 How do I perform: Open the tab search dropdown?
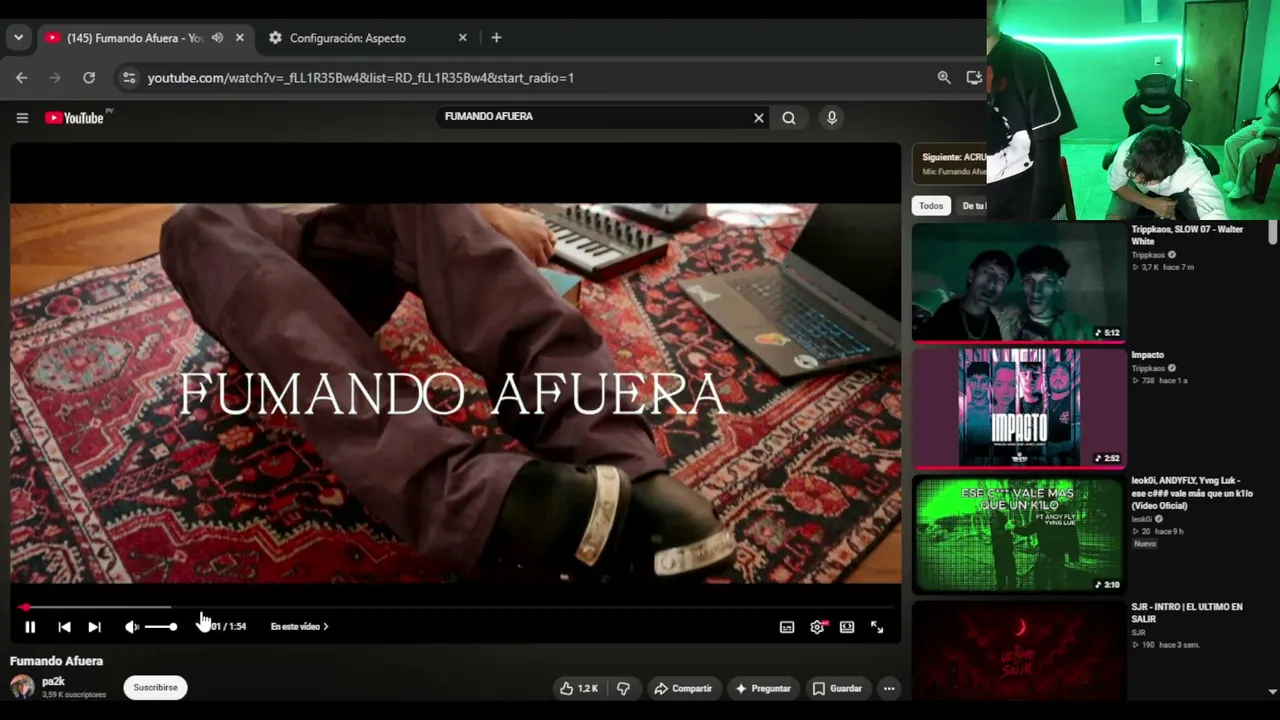point(18,38)
